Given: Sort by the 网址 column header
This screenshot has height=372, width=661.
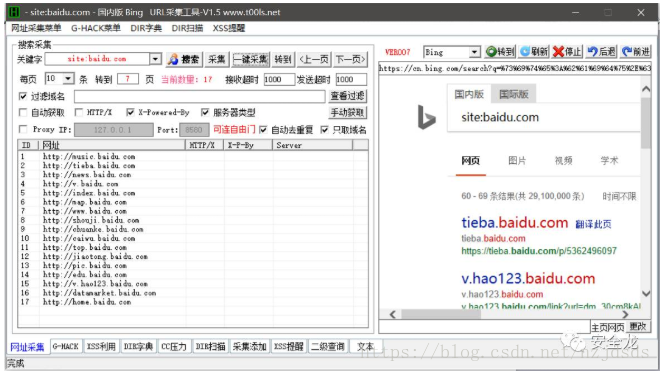Looking at the screenshot, I should (x=112, y=145).
